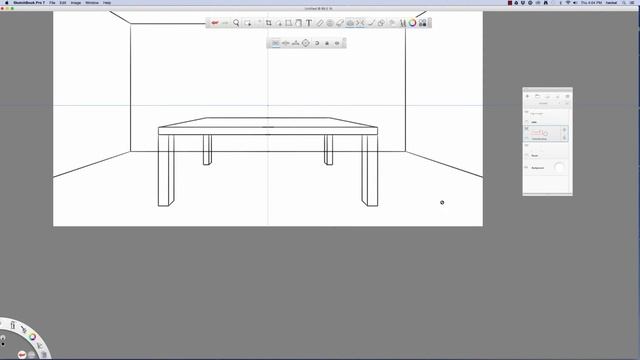This screenshot has height=360, width=640.
Task: Open the Copic Color Library
Action: (x=423, y=23)
